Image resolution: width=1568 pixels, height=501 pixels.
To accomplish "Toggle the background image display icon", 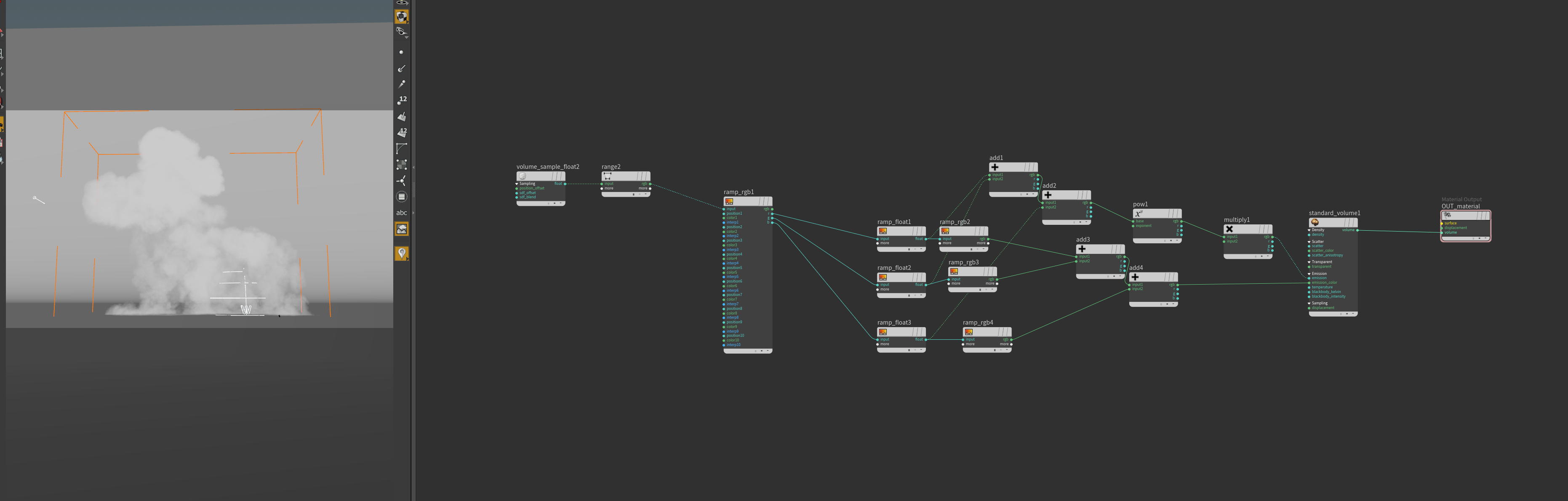I will click(402, 229).
